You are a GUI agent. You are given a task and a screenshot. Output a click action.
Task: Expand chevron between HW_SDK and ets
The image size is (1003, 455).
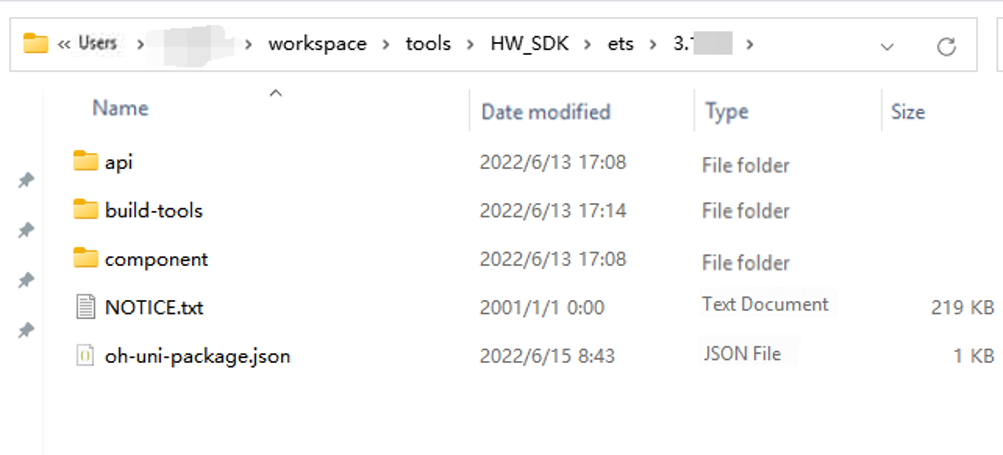[588, 44]
